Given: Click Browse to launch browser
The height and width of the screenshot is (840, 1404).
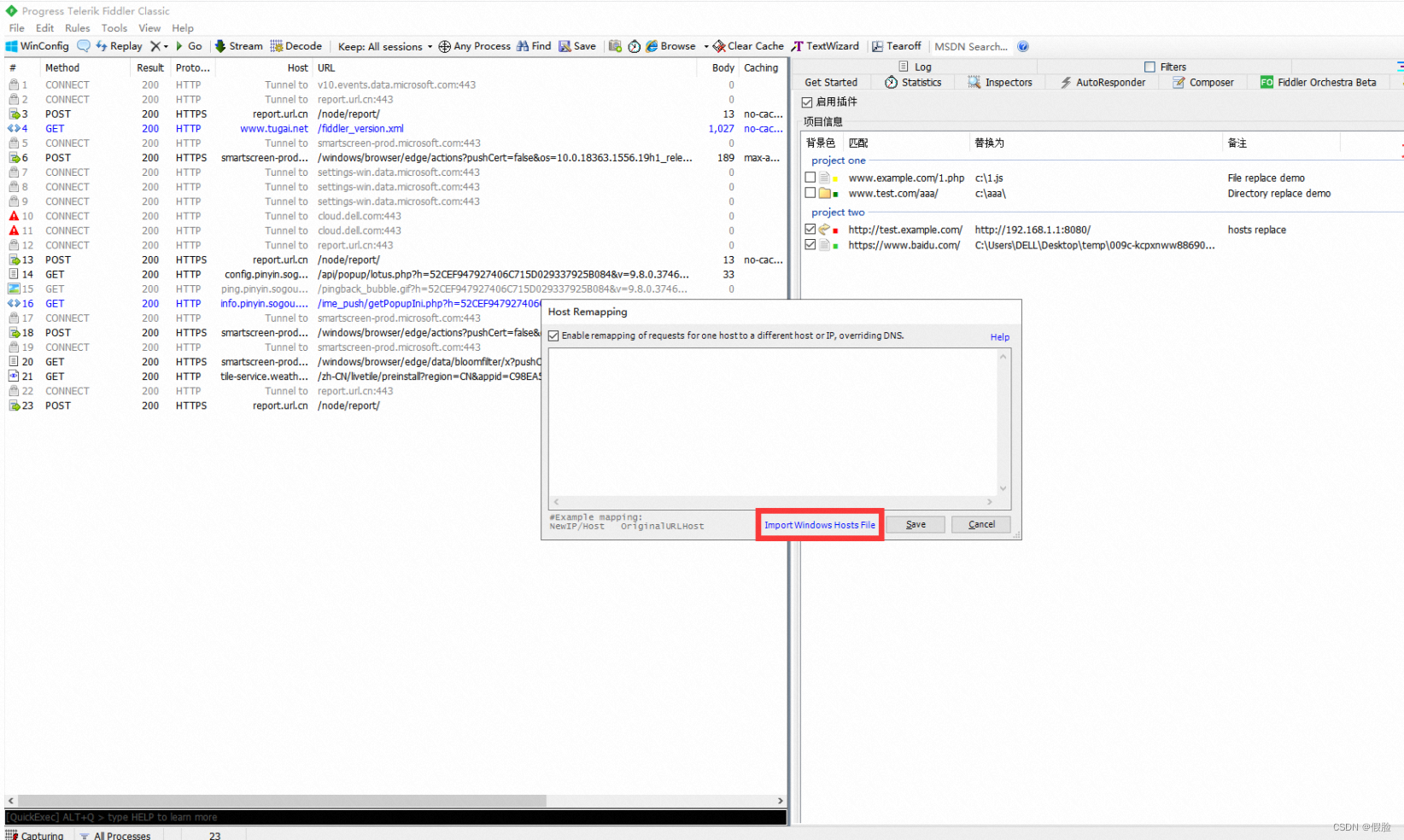Looking at the screenshot, I should pyautogui.click(x=671, y=46).
